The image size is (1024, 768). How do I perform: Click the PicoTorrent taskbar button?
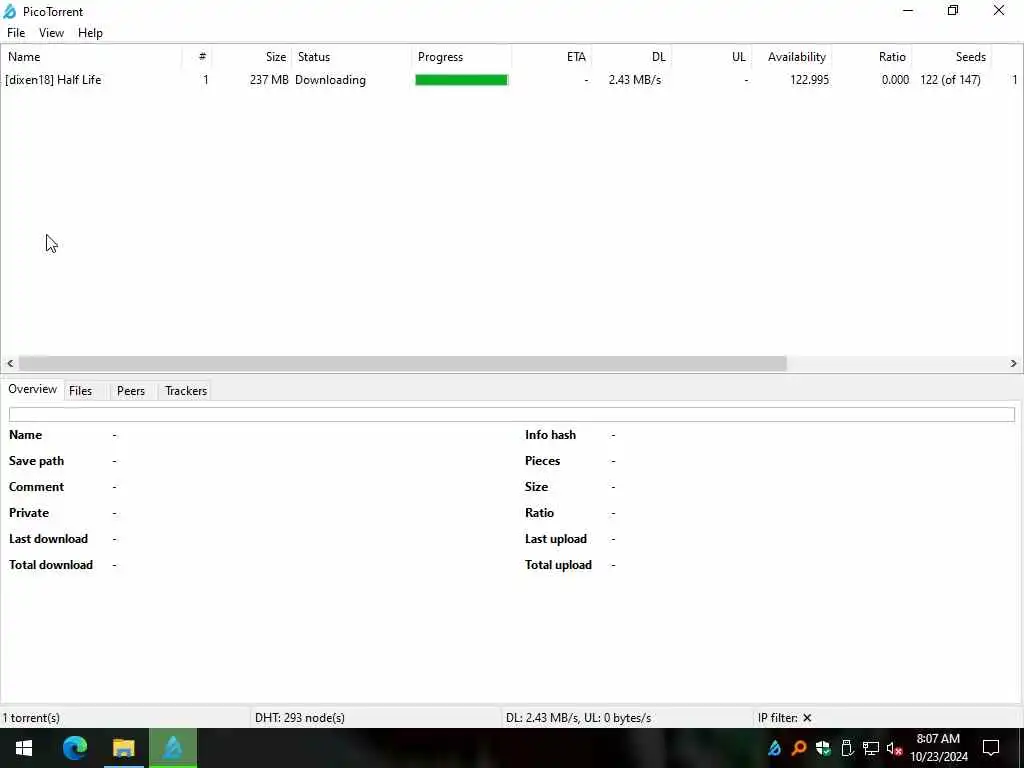coord(173,748)
